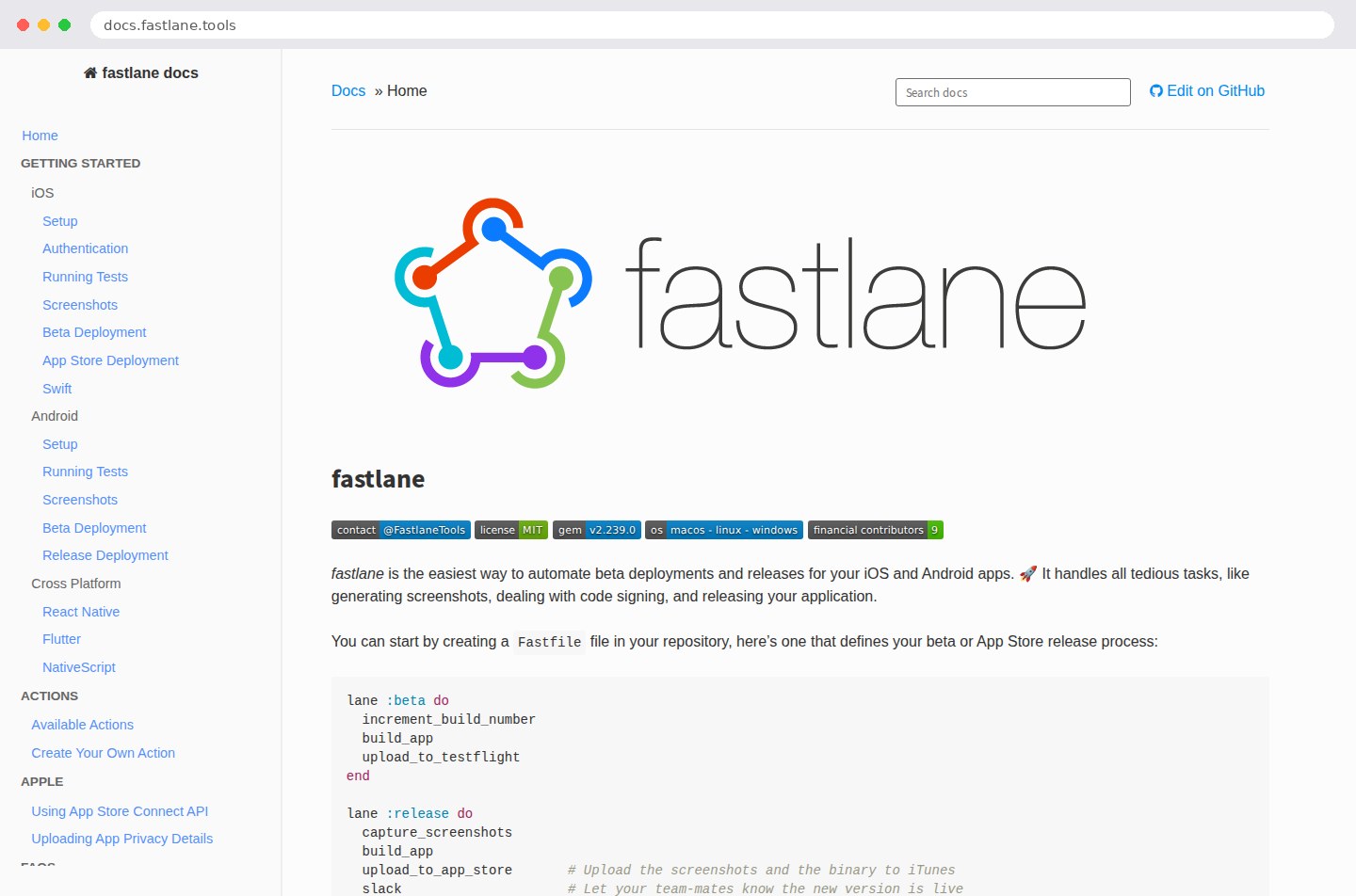
Task: Click the Fastfile inline code text
Action: (549, 642)
